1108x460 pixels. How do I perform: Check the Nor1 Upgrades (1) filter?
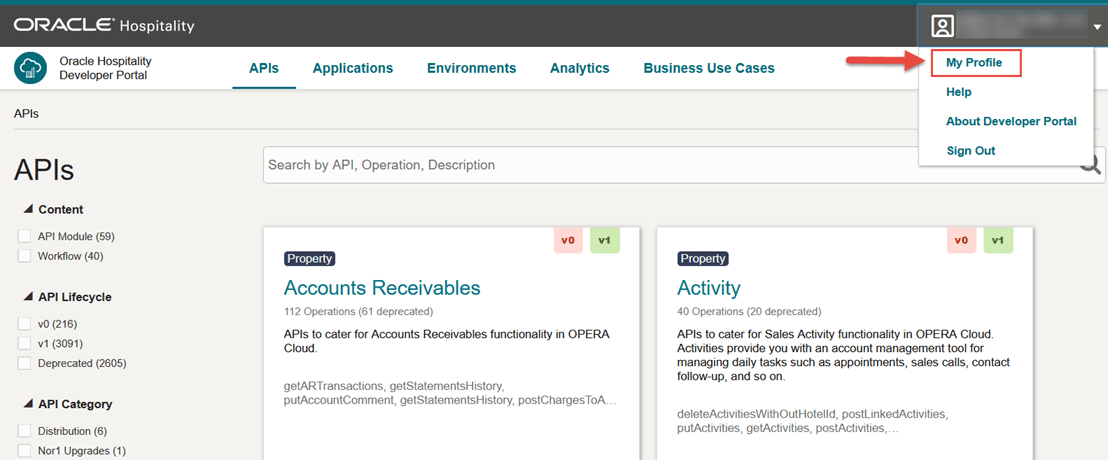pyautogui.click(x=25, y=451)
